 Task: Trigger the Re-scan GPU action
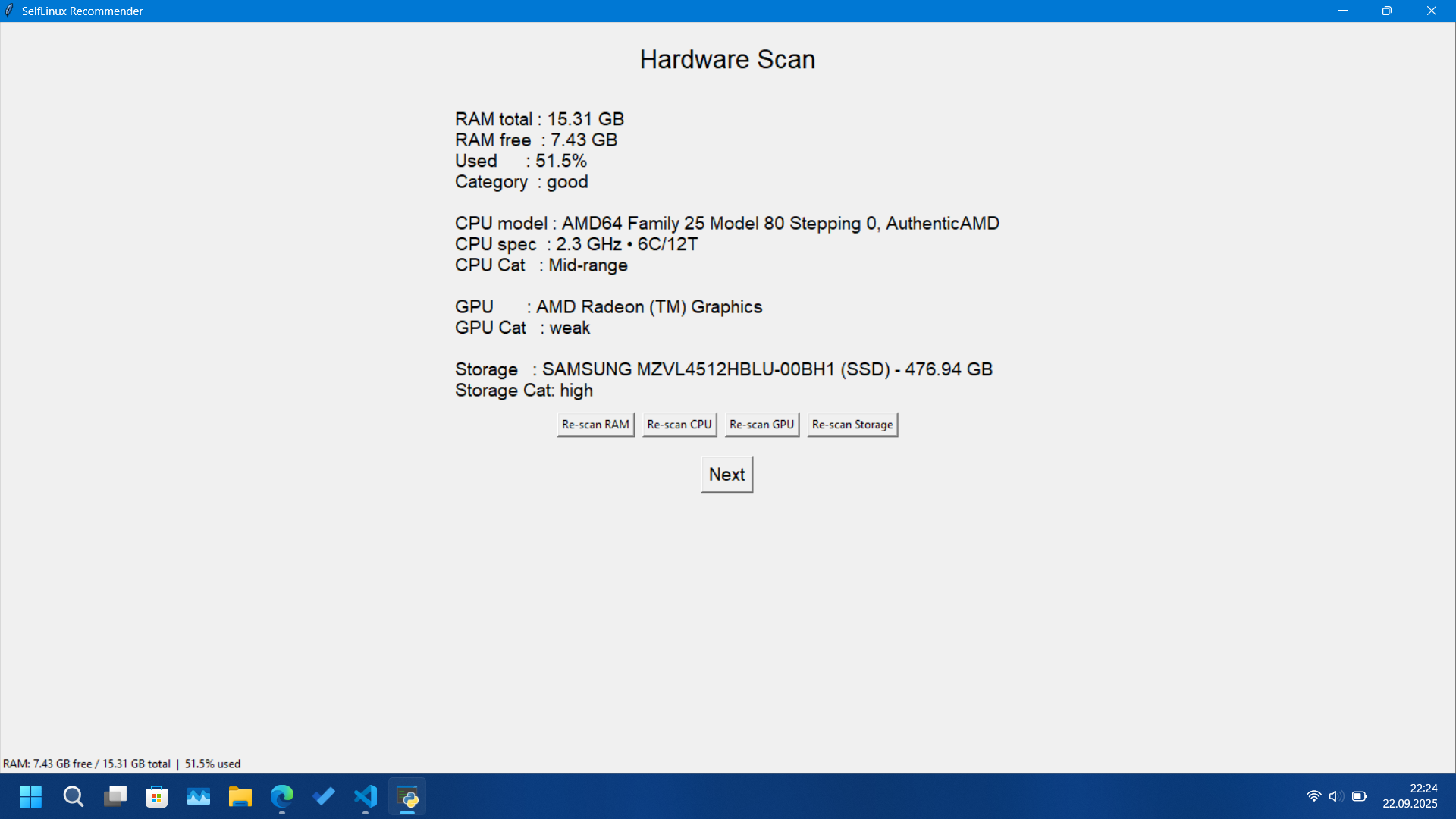coord(761,425)
